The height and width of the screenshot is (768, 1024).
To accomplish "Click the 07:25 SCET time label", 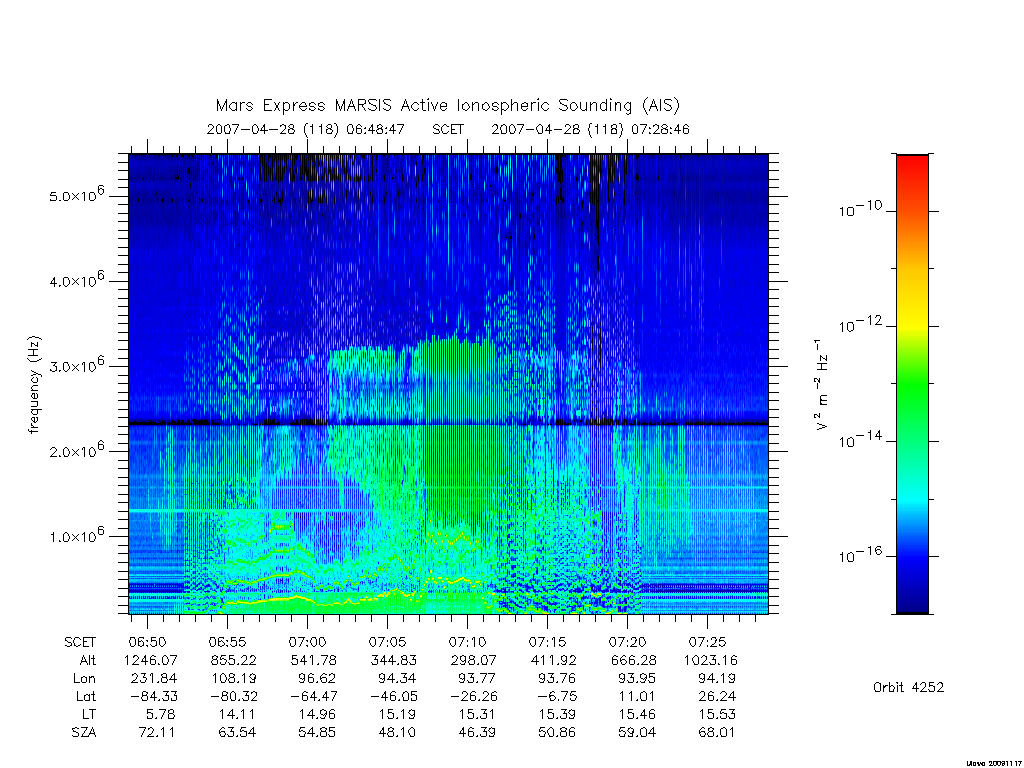I will click(707, 642).
